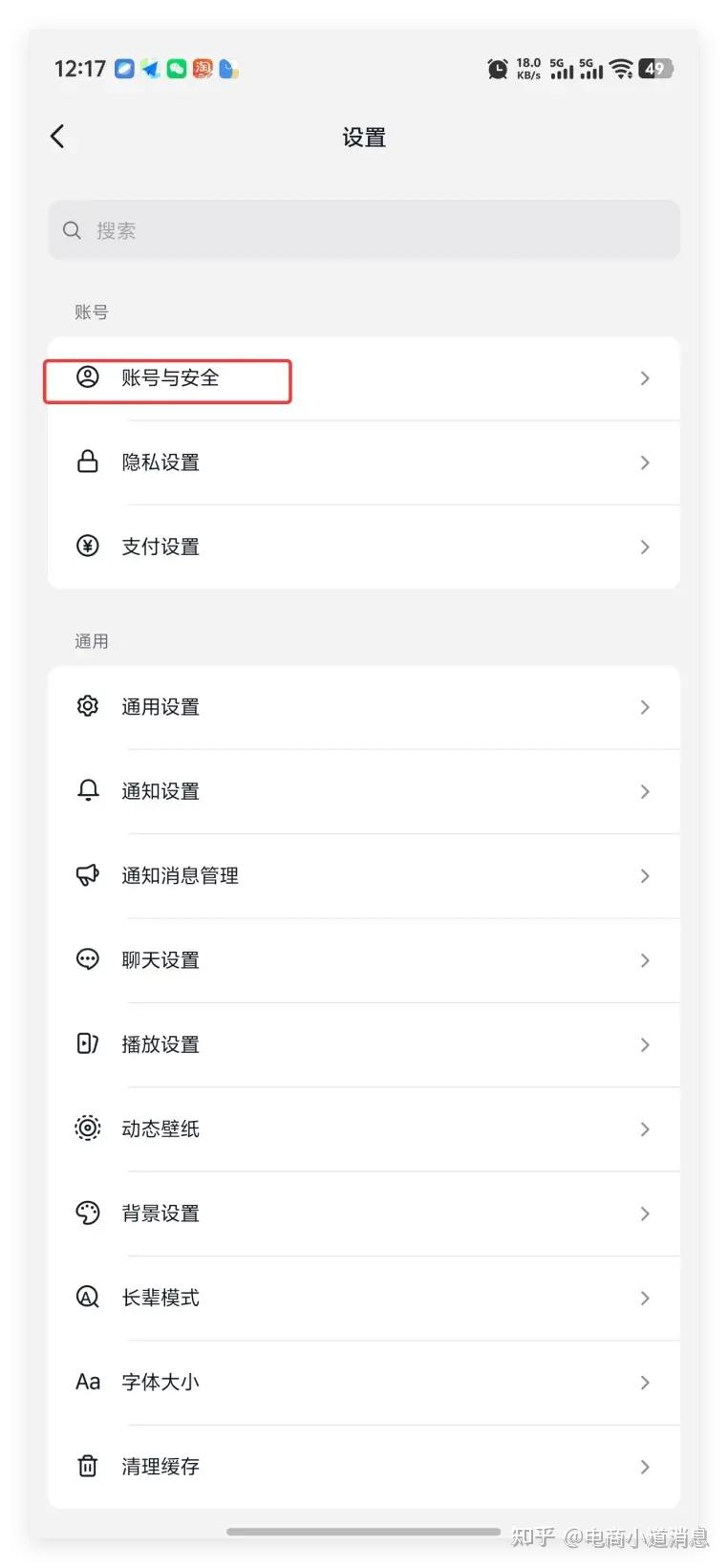Viewport: 728px width, 1568px height.
Task: Tap the back arrow icon
Action: pos(58,137)
